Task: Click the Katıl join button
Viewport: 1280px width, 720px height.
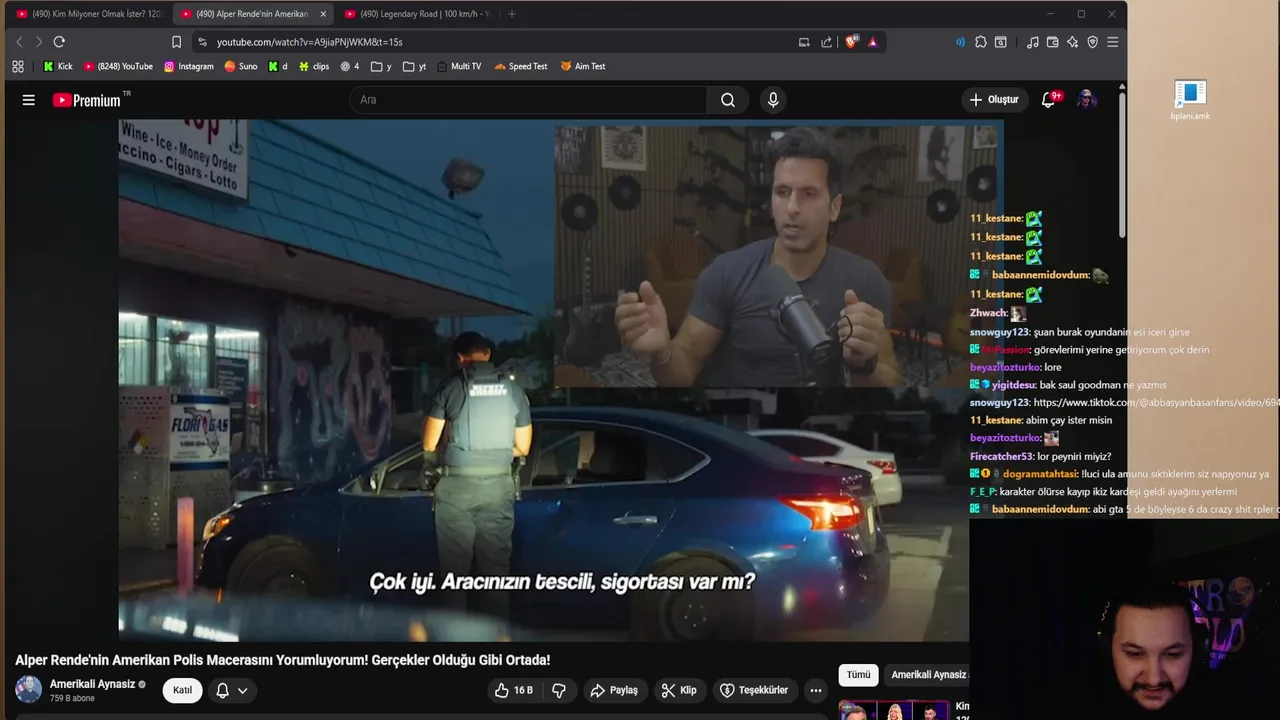Action: pyautogui.click(x=182, y=690)
